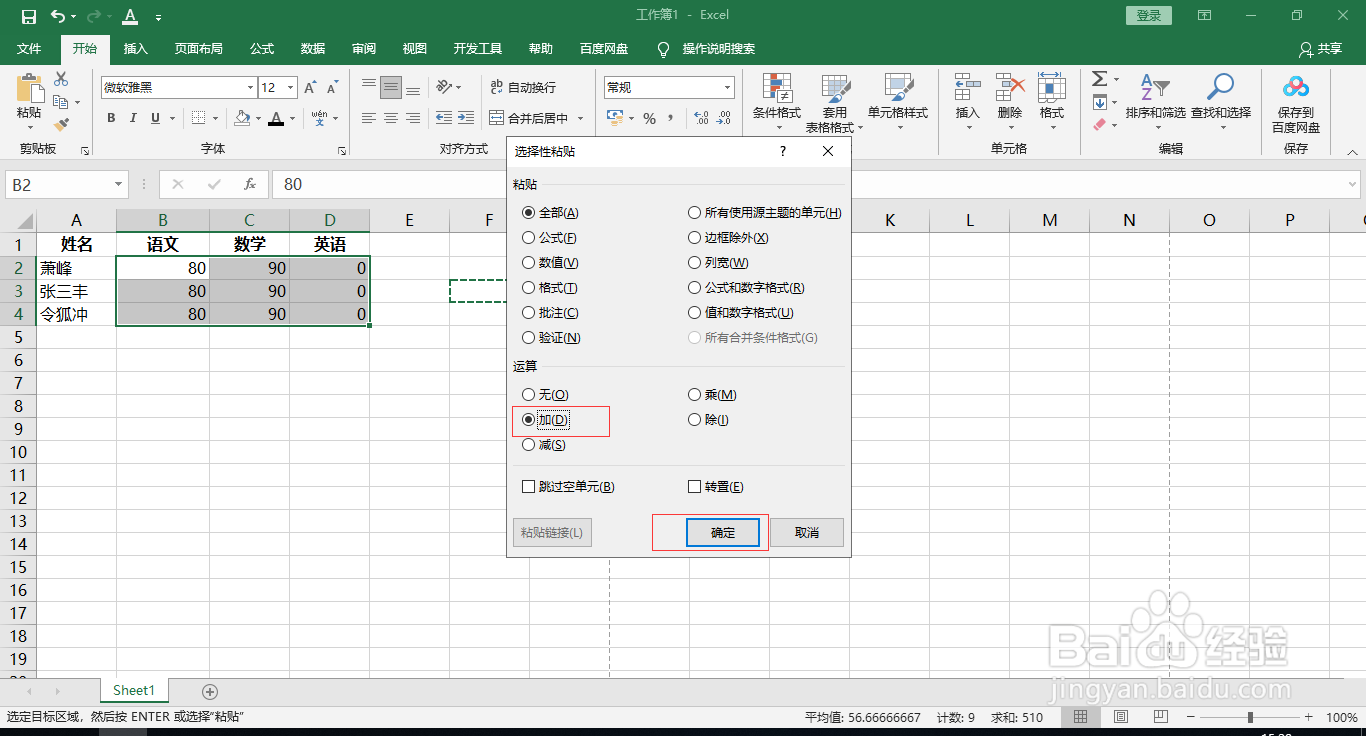Open the Clipboard 剪贴板 dialog launcher
1366x736 pixels.
[x=85, y=150]
